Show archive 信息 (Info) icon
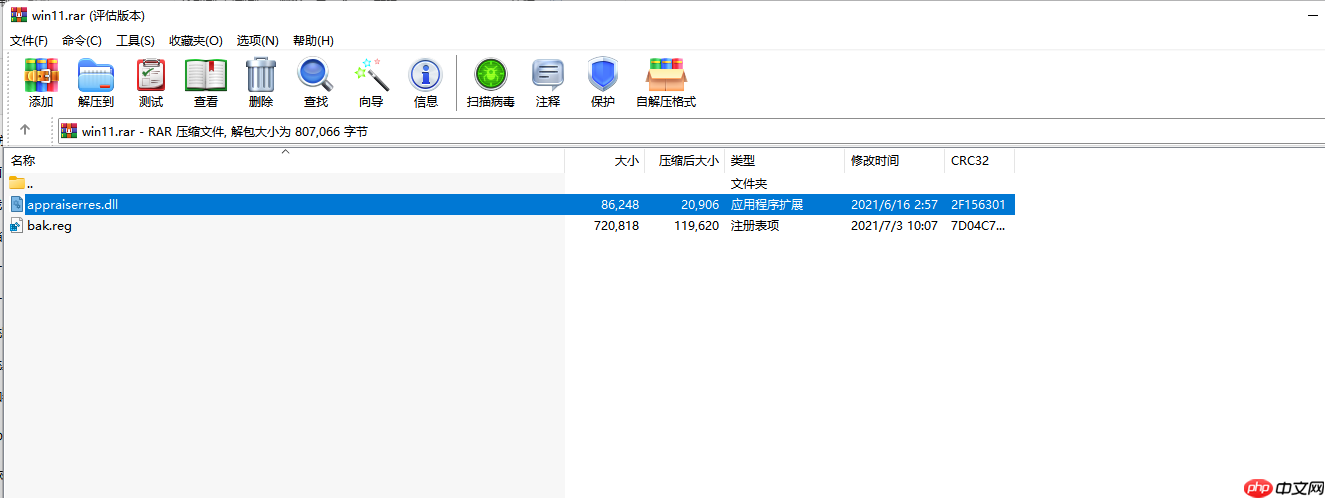 pyautogui.click(x=426, y=75)
